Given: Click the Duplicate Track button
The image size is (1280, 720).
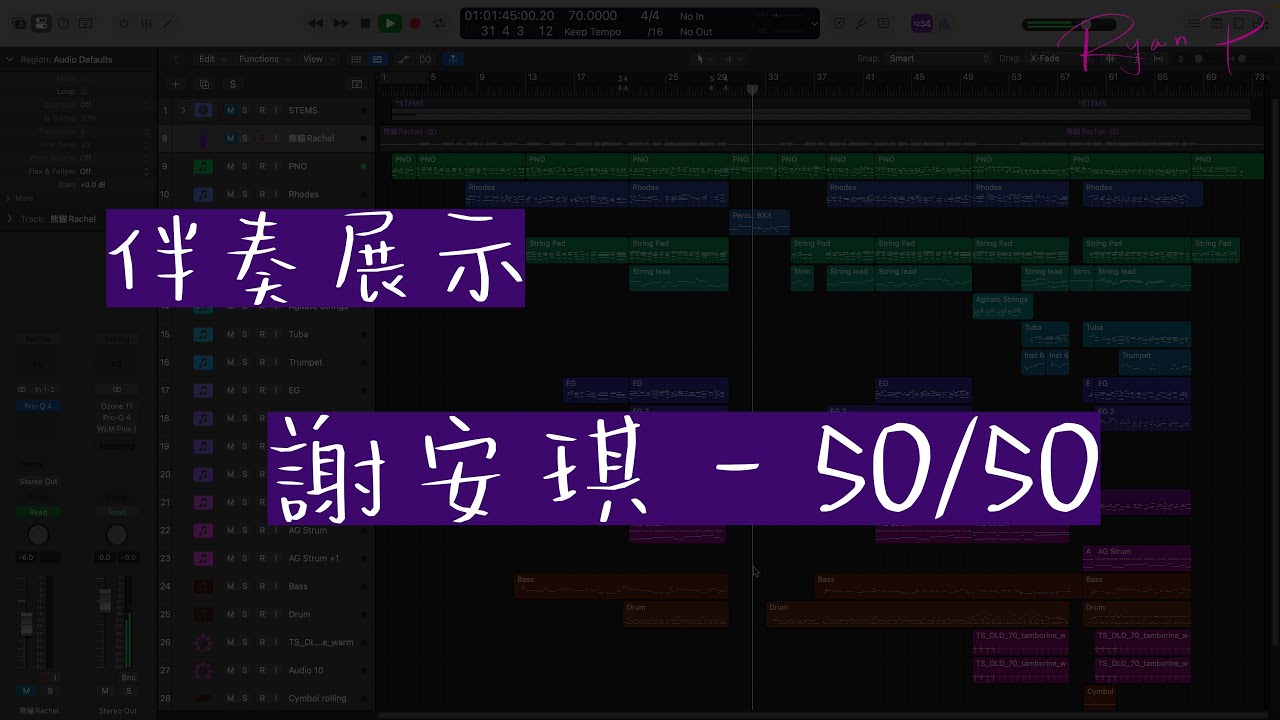Looking at the screenshot, I should (x=204, y=85).
